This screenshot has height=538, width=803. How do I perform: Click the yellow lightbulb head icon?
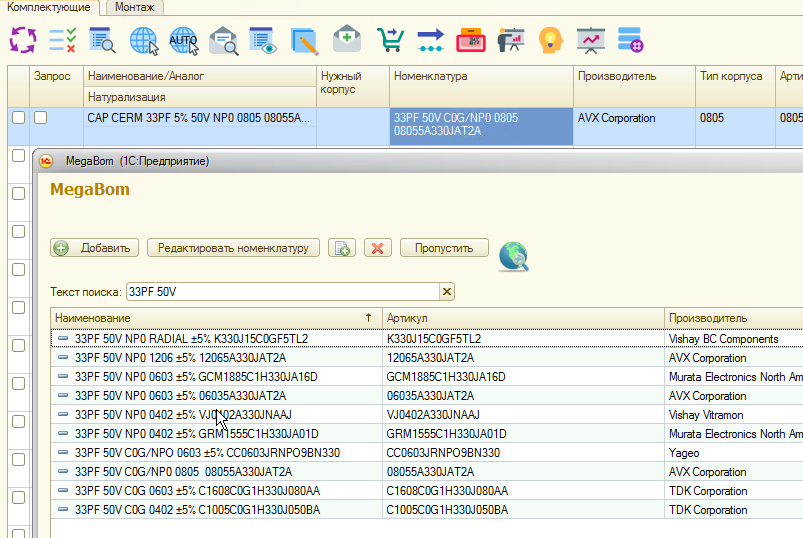pos(549,40)
